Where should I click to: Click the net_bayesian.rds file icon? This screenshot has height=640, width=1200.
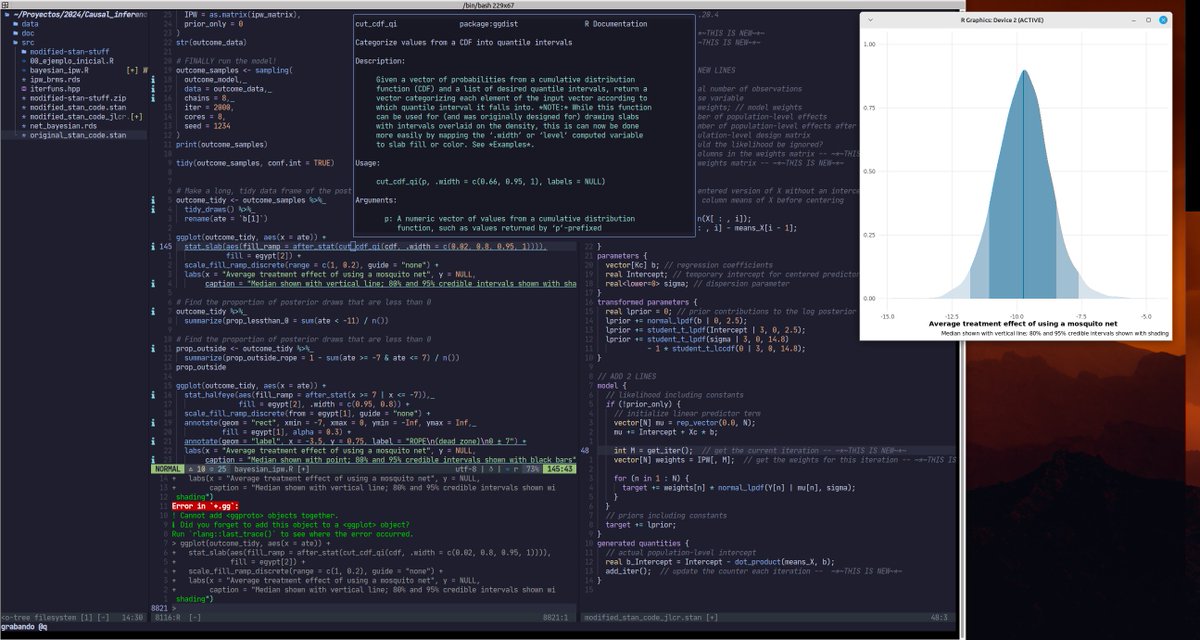pyautogui.click(x=25, y=127)
